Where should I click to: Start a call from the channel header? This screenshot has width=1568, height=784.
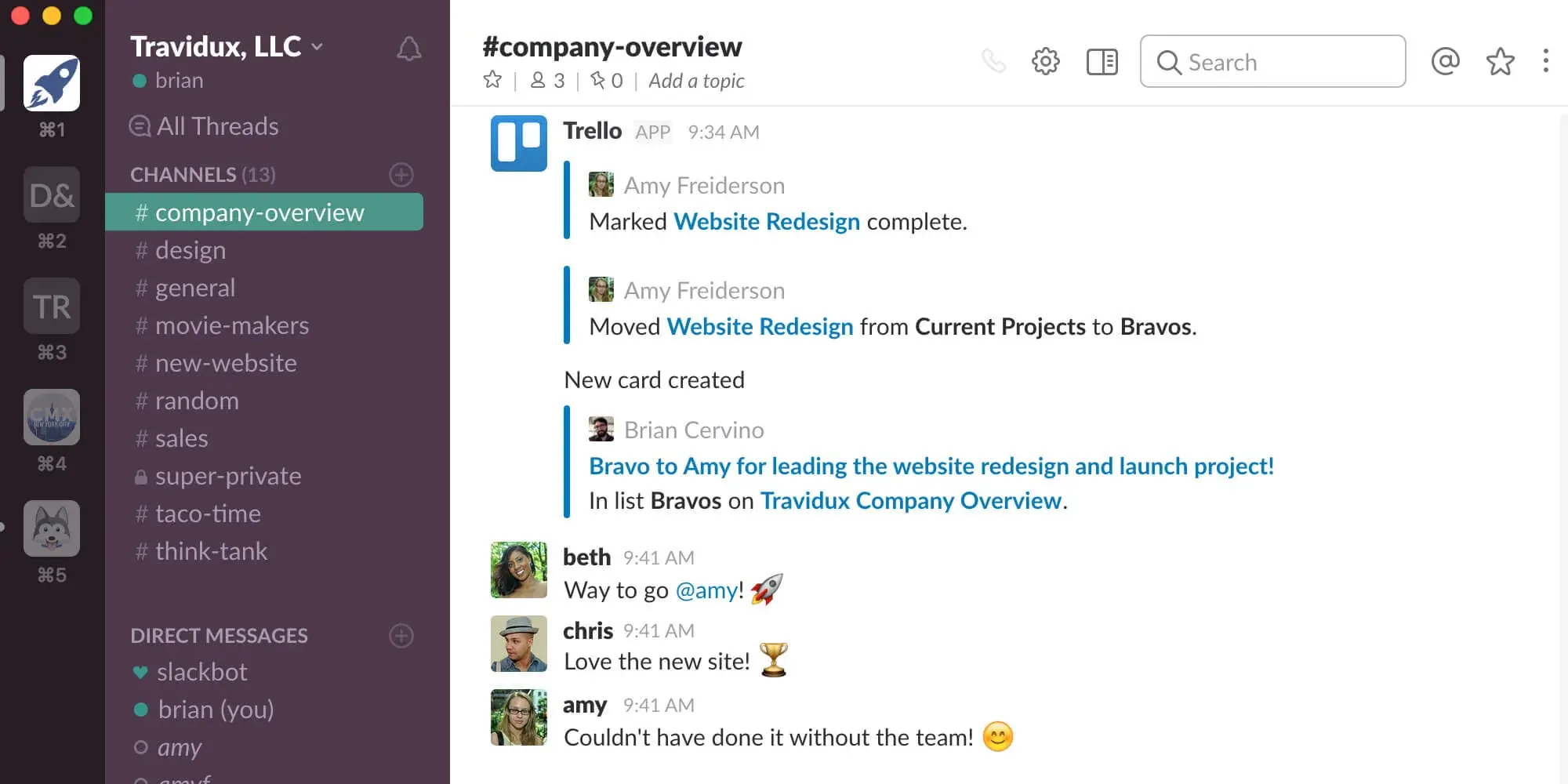click(994, 61)
